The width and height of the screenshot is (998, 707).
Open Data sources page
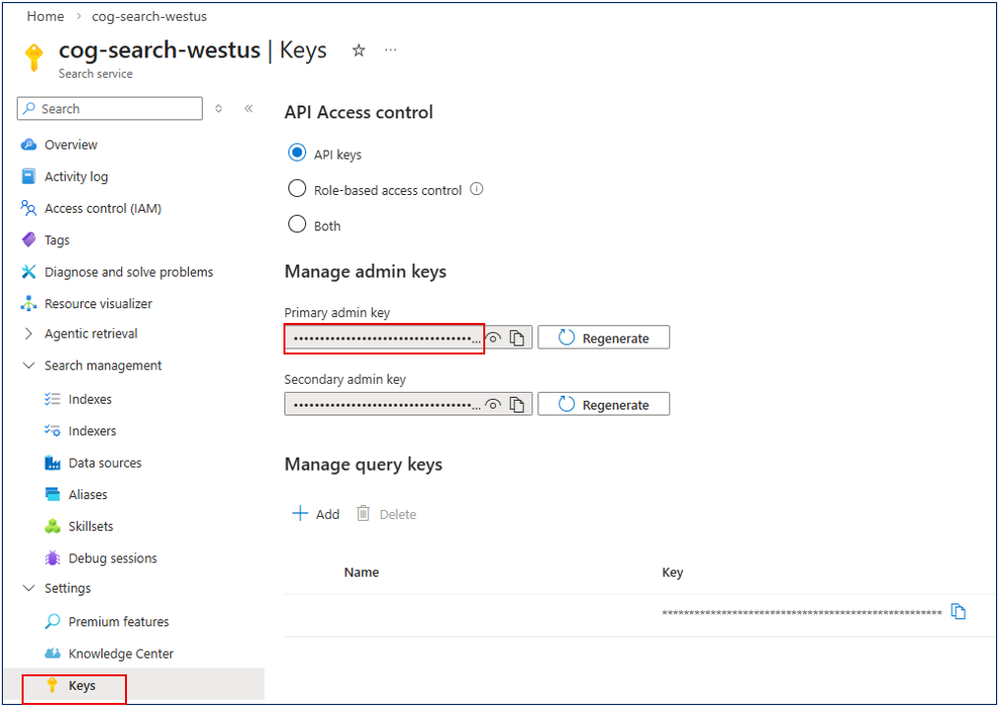point(105,463)
